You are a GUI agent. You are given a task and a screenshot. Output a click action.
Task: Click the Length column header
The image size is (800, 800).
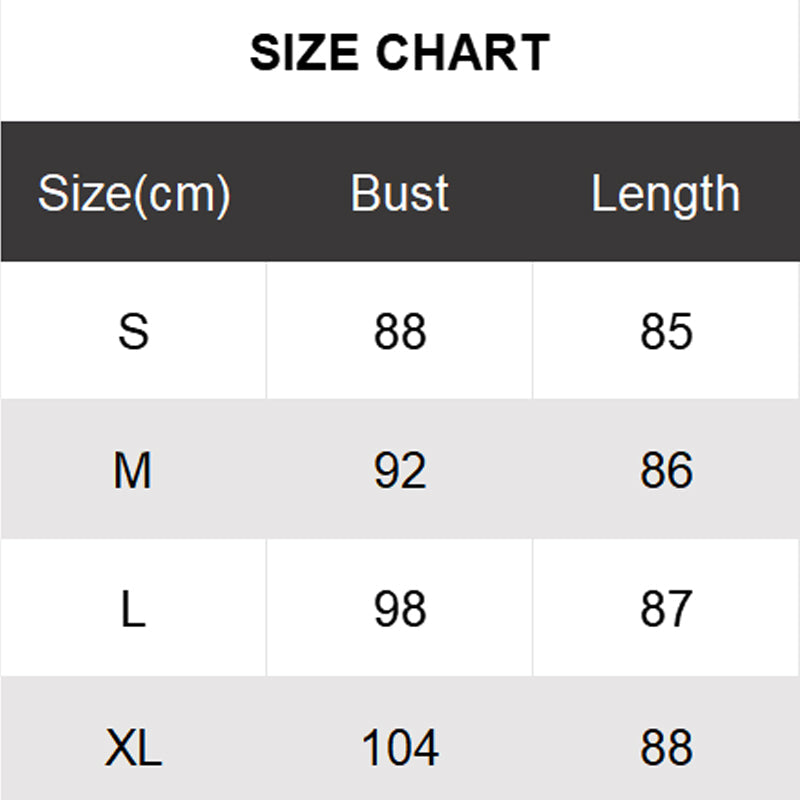(665, 193)
